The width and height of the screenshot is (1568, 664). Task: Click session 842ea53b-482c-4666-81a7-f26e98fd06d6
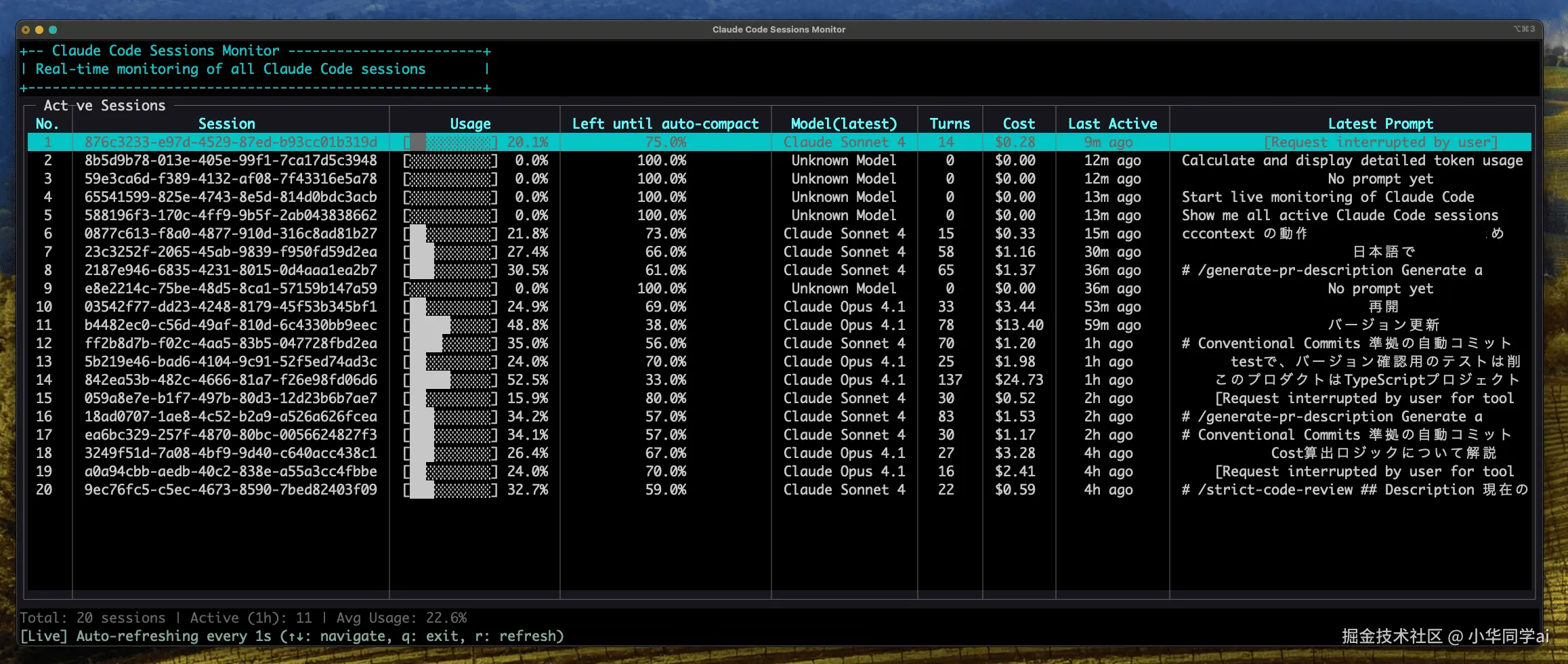pyautogui.click(x=779, y=380)
